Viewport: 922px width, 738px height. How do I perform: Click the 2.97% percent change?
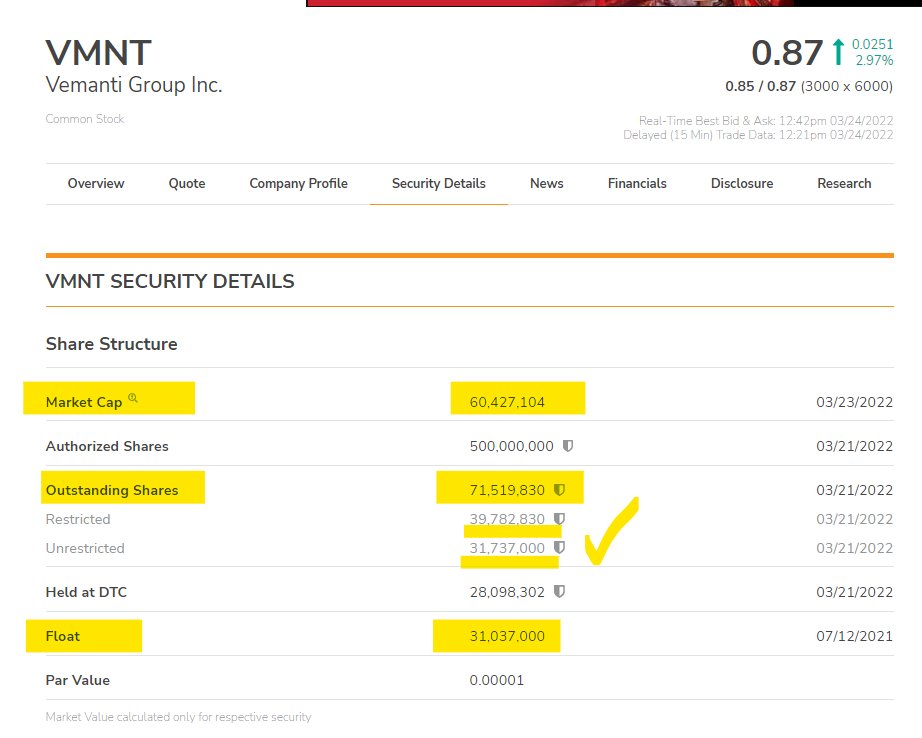(874, 60)
